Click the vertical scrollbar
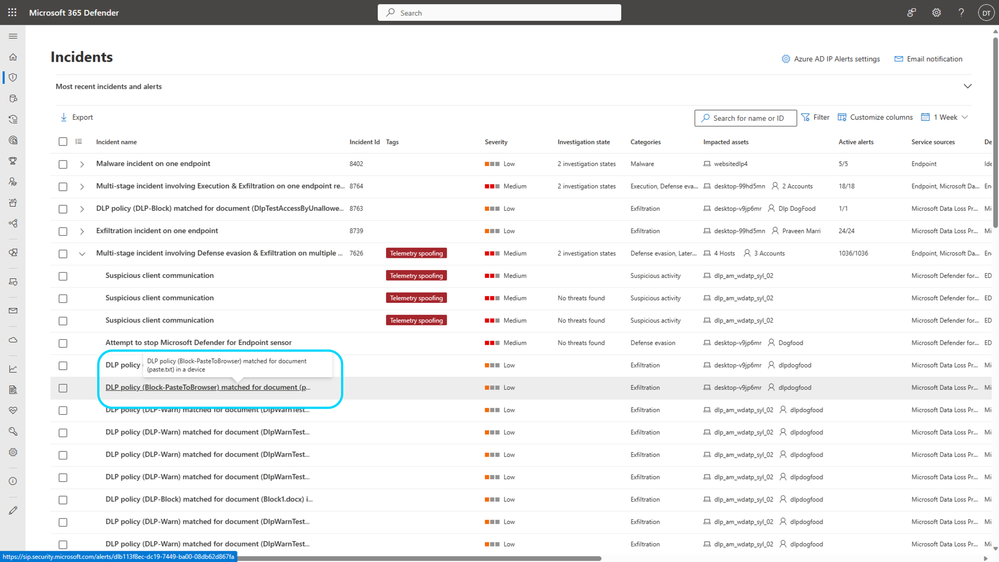This screenshot has height=562, width=999. click(x=995, y=131)
